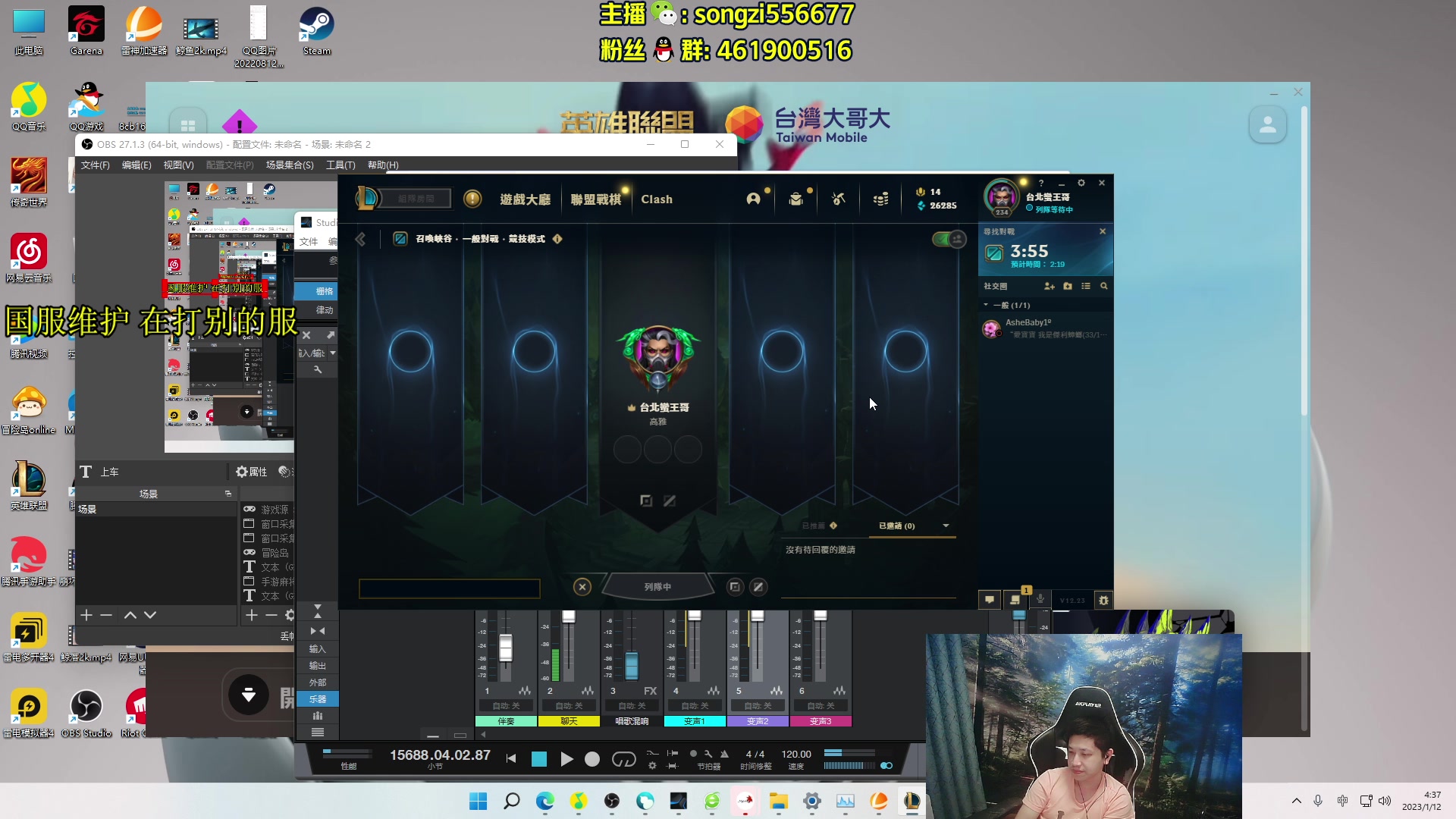1456x819 pixels.
Task: Click the Stop button in DAW transport
Action: pos(539,758)
